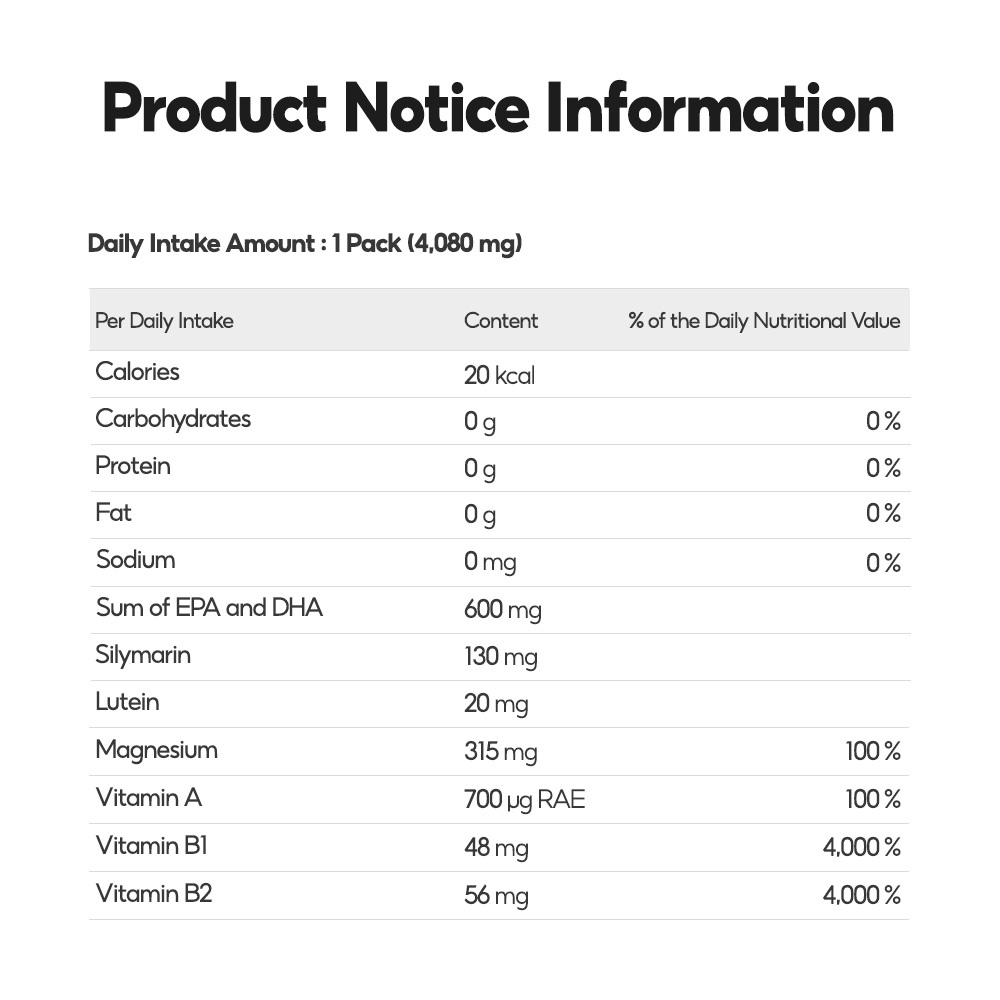The image size is (1000, 1000).
Task: Click the Product Notice Information heading
Action: pyautogui.click(x=498, y=109)
